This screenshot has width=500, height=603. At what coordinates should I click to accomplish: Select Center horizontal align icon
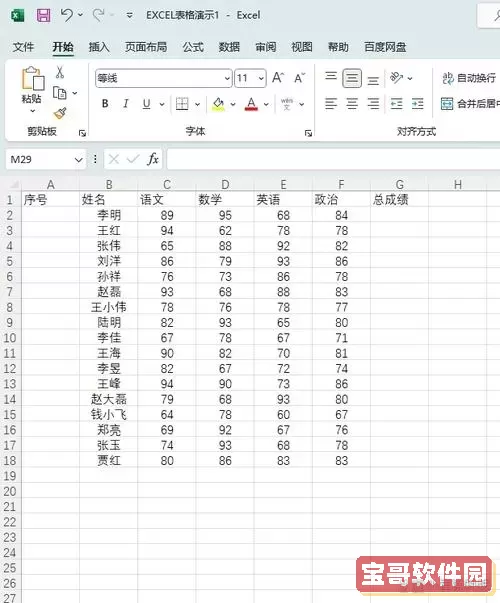click(x=352, y=104)
